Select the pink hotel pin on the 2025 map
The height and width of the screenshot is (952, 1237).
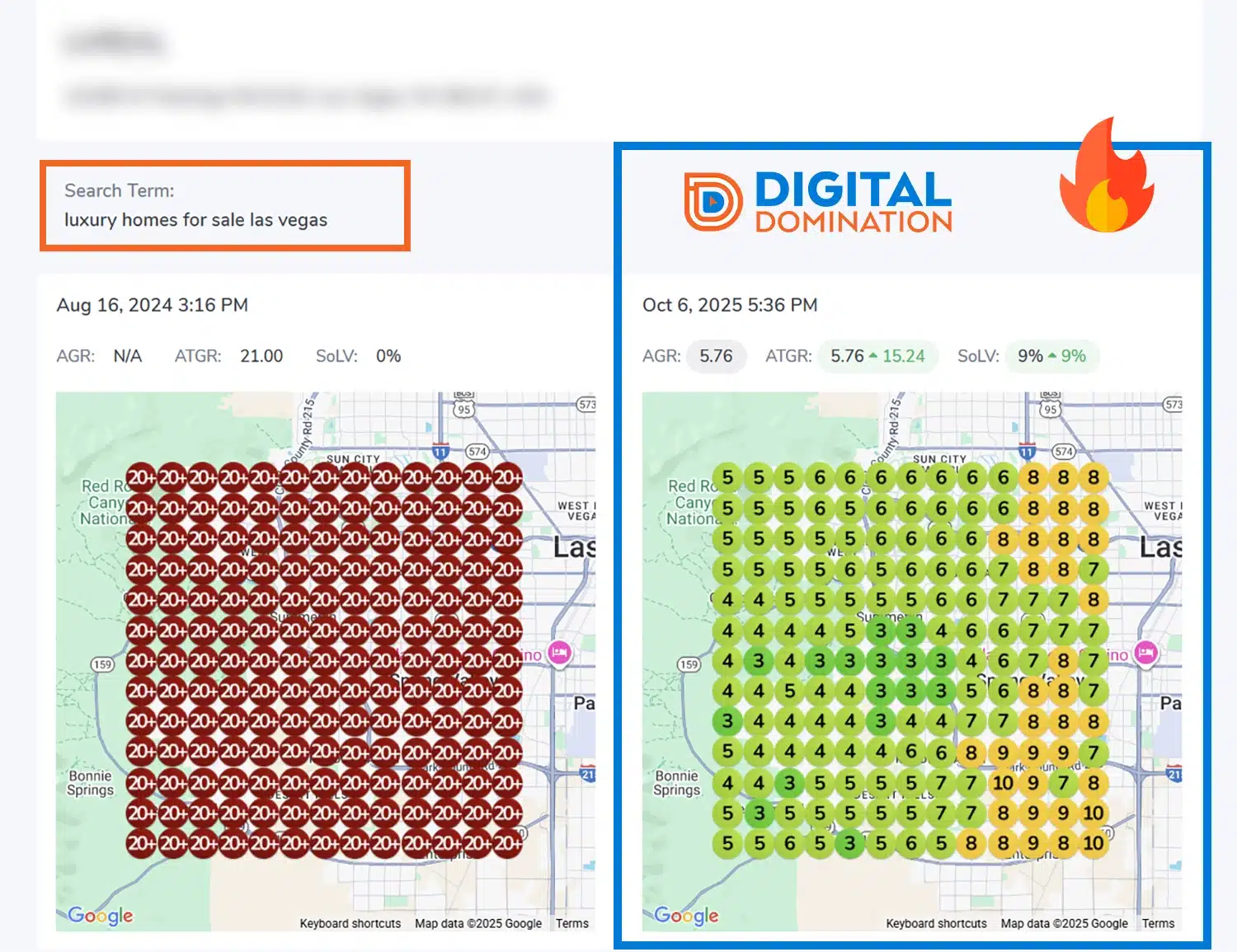pos(1145,653)
